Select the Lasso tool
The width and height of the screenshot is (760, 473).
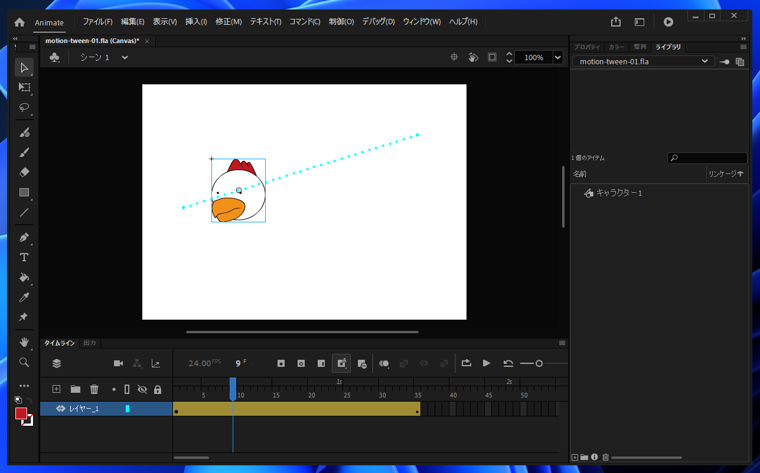[x=24, y=108]
